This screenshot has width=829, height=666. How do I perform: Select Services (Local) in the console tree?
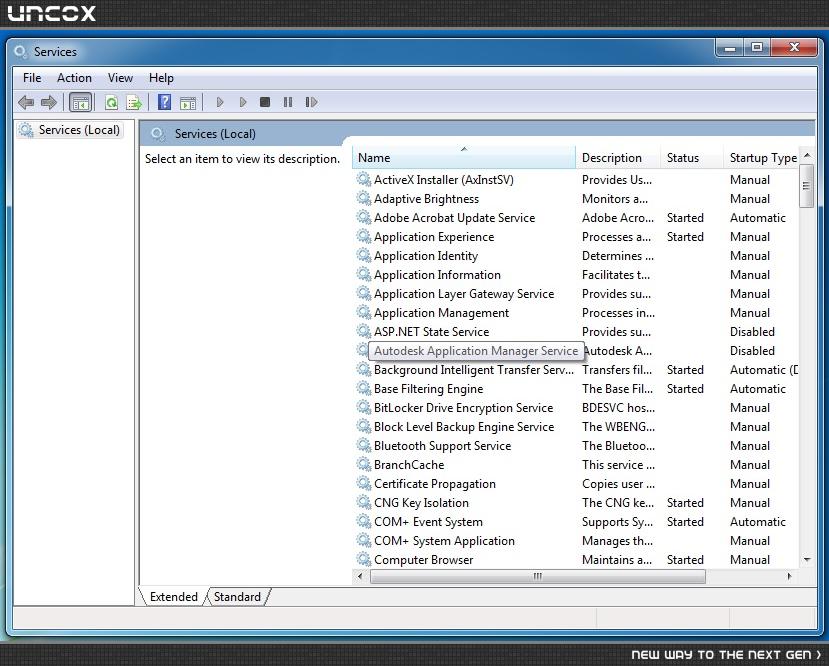click(69, 130)
